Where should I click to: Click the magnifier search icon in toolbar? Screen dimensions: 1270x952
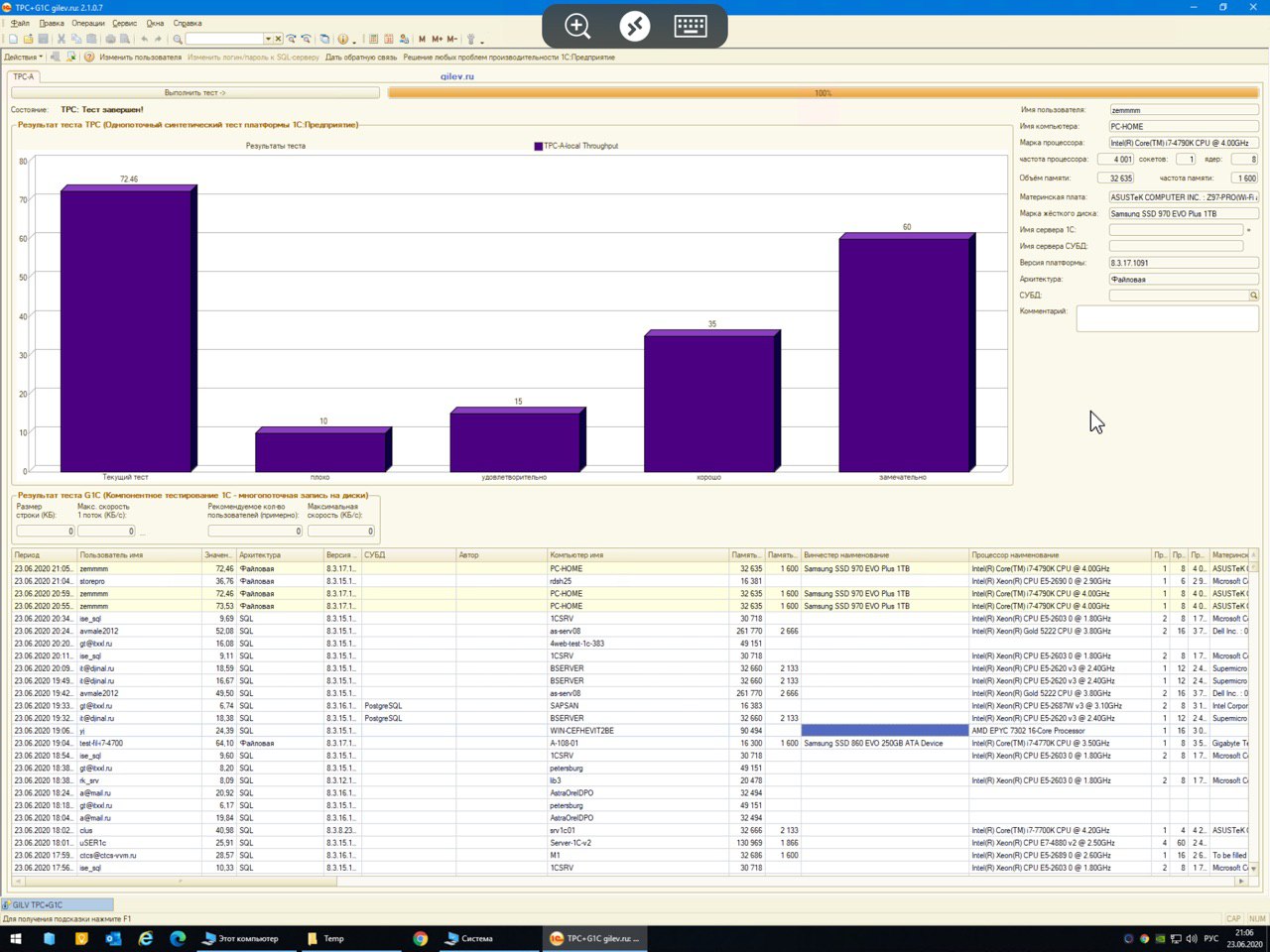(178, 39)
